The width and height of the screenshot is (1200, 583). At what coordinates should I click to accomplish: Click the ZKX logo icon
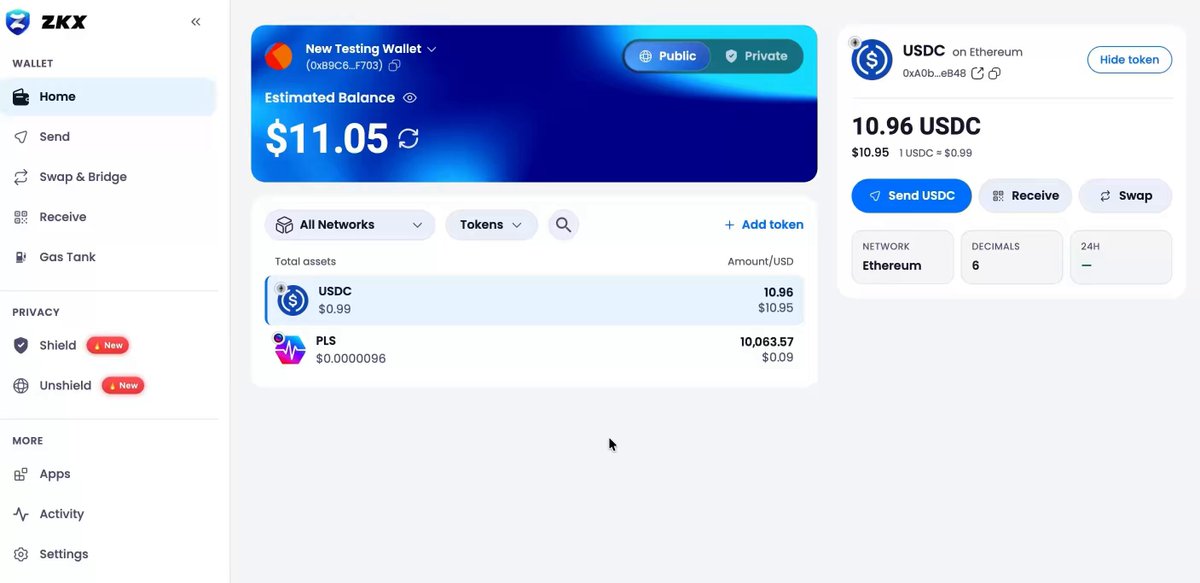(x=18, y=22)
